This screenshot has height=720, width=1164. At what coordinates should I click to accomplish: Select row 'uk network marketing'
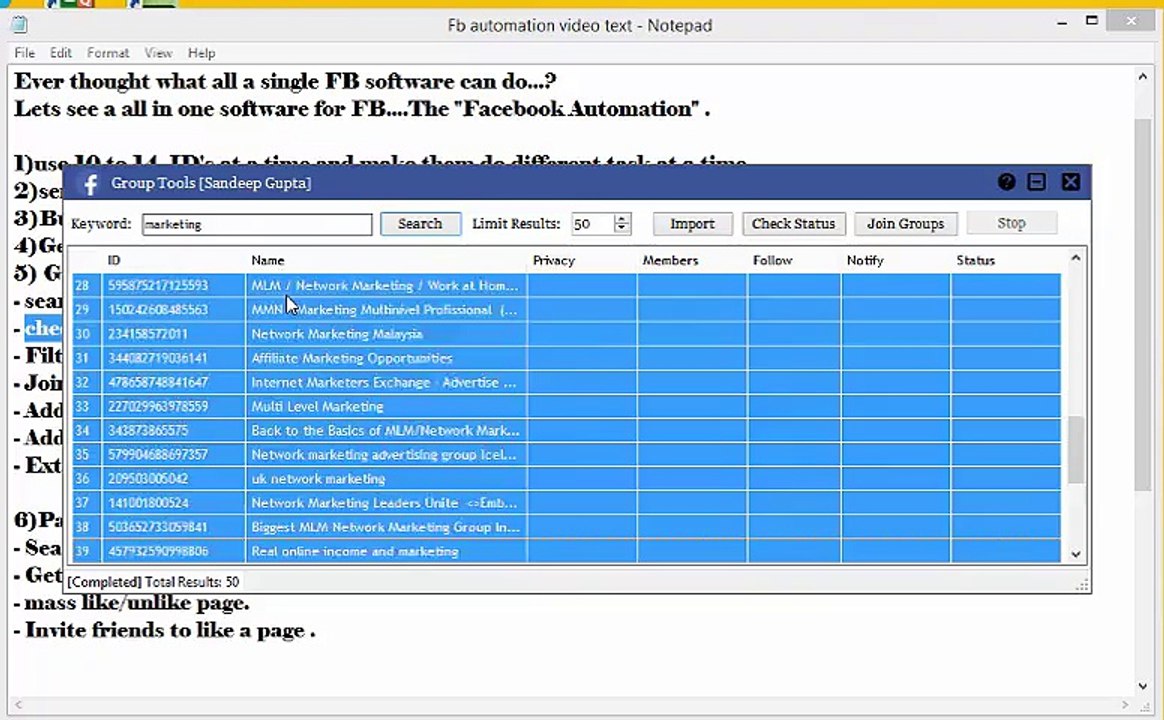point(566,479)
